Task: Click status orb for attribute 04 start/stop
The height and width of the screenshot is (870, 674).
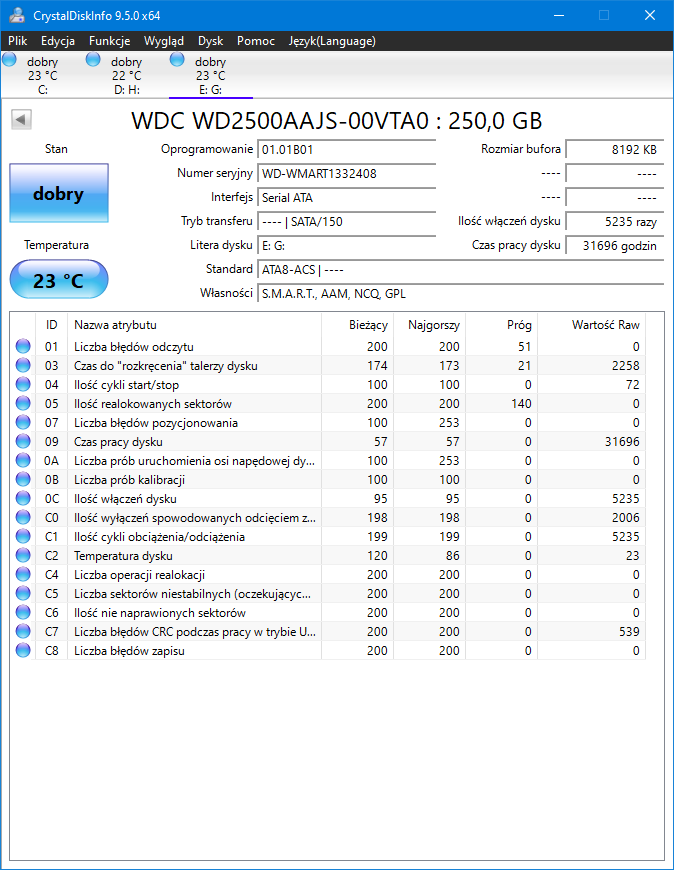Action: pyautogui.click(x=23, y=385)
